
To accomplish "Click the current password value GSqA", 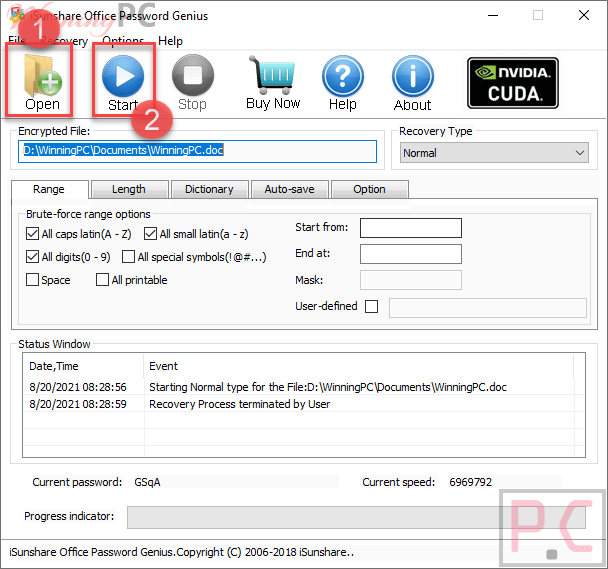I will 147,482.
